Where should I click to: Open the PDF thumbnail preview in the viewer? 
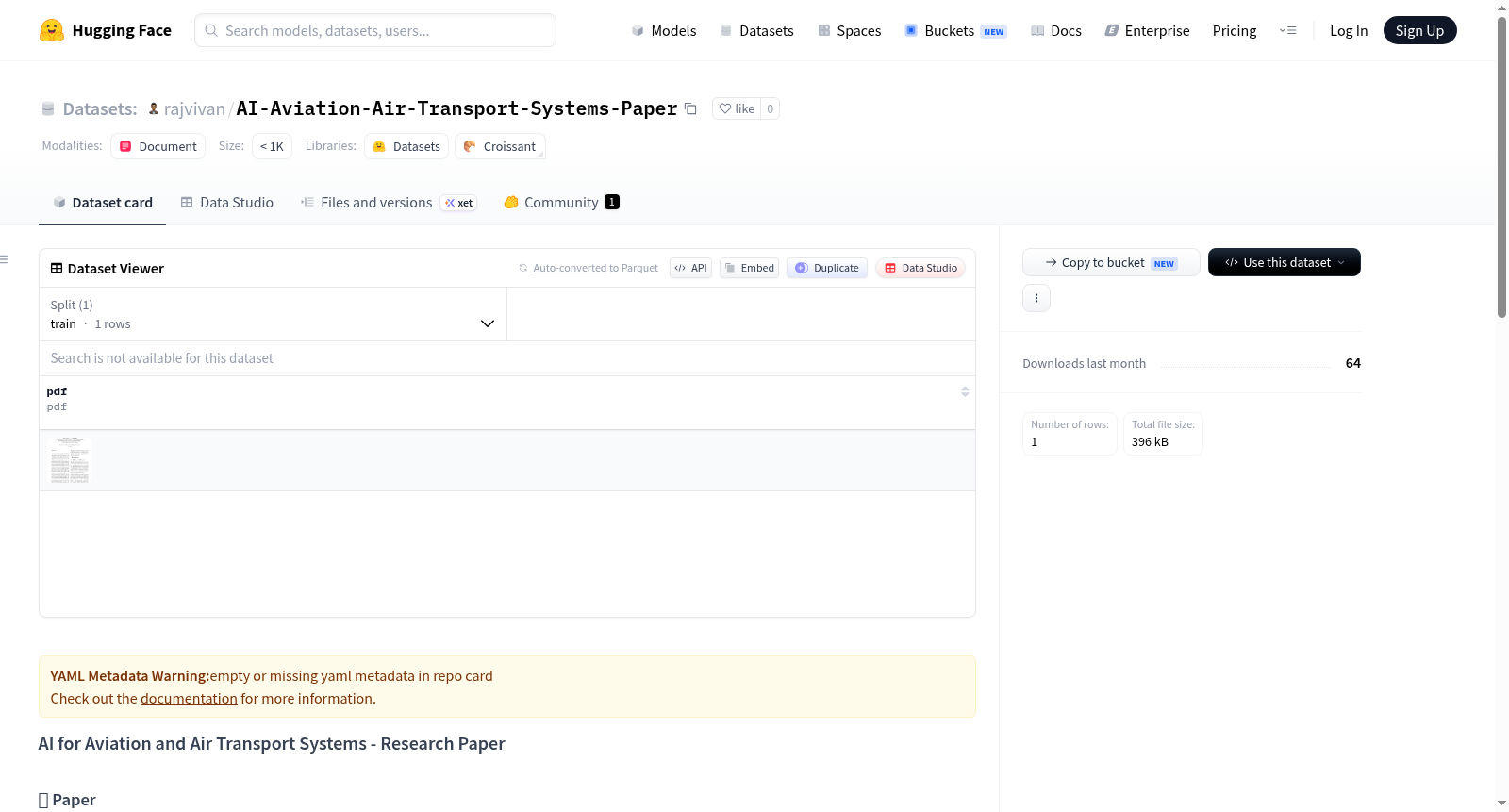pos(70,460)
